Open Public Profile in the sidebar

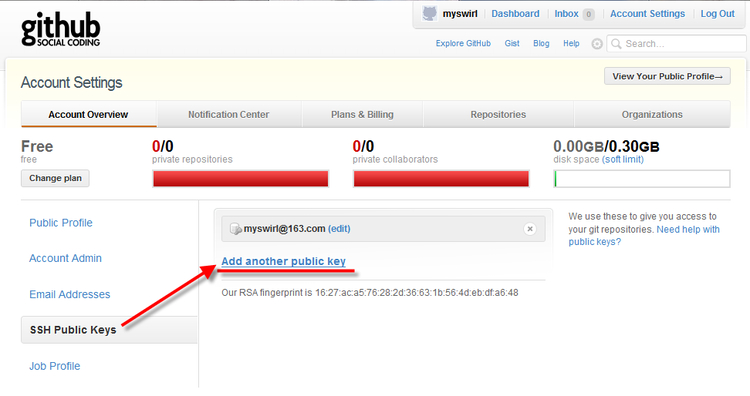[61, 222]
